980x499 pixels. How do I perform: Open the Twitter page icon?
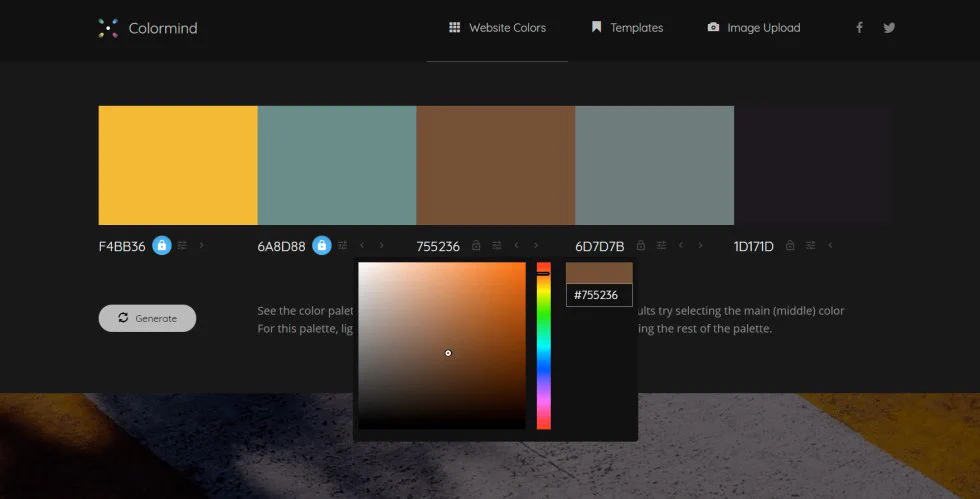pos(889,28)
